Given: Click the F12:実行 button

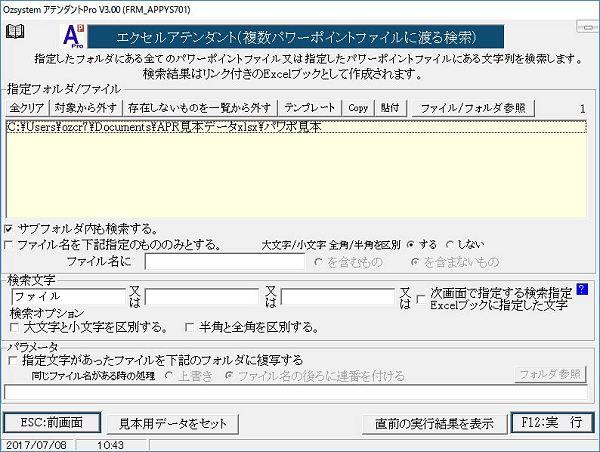Looking at the screenshot, I should (x=552, y=423).
